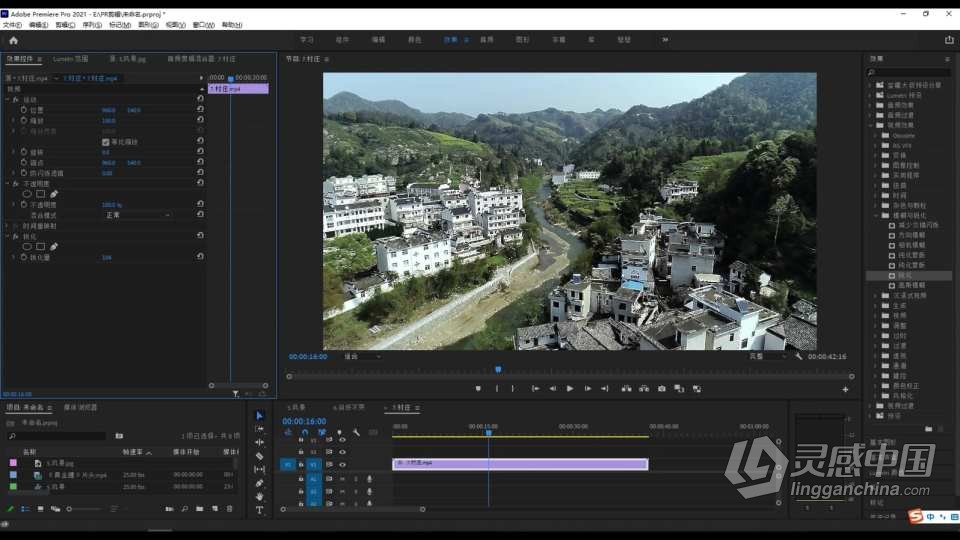Viewport: 960px width, 540px height.
Task: Select free draw bezier pen under Sharpen
Action: tap(54, 247)
